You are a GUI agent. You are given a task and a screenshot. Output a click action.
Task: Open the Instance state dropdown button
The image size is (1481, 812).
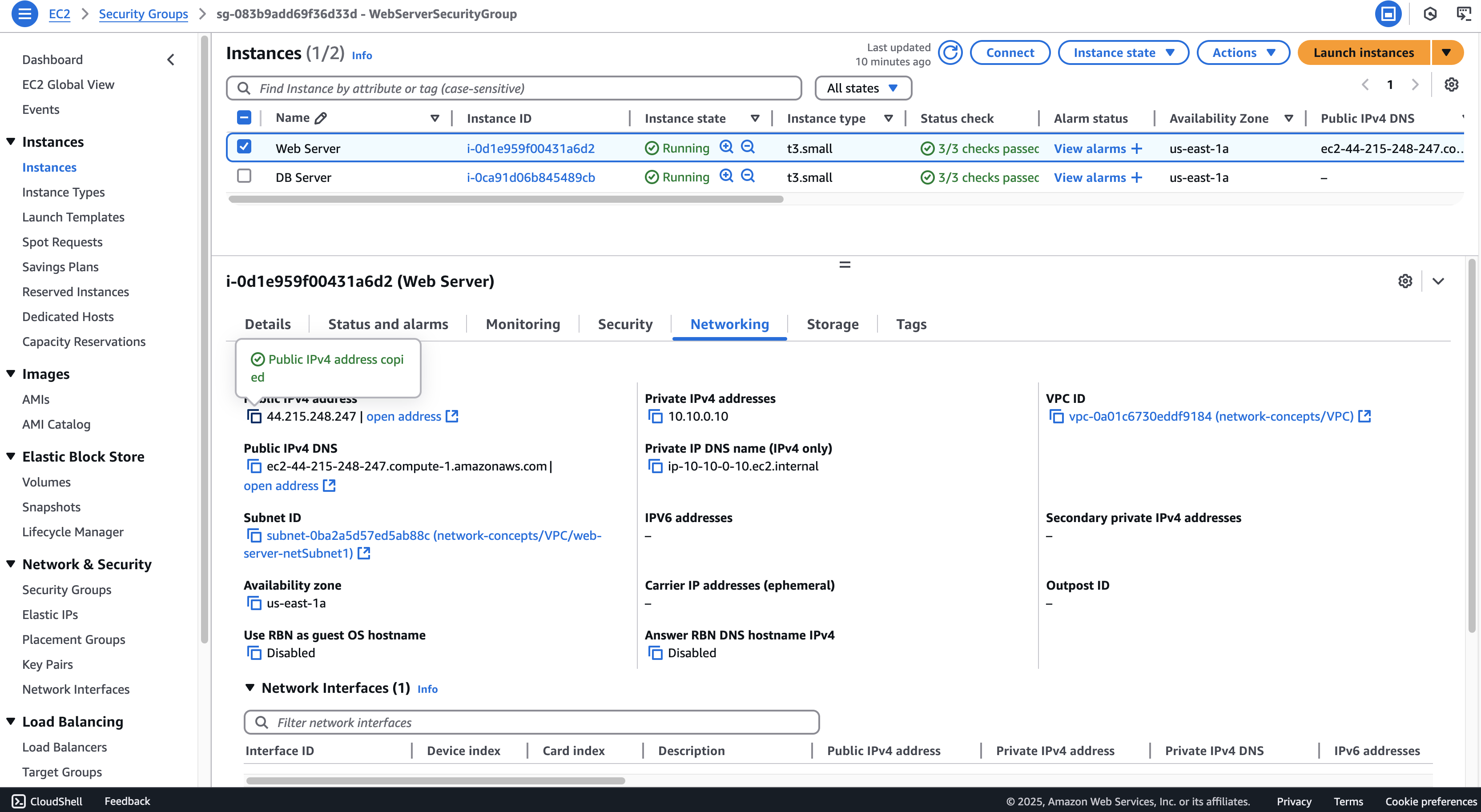(1123, 53)
